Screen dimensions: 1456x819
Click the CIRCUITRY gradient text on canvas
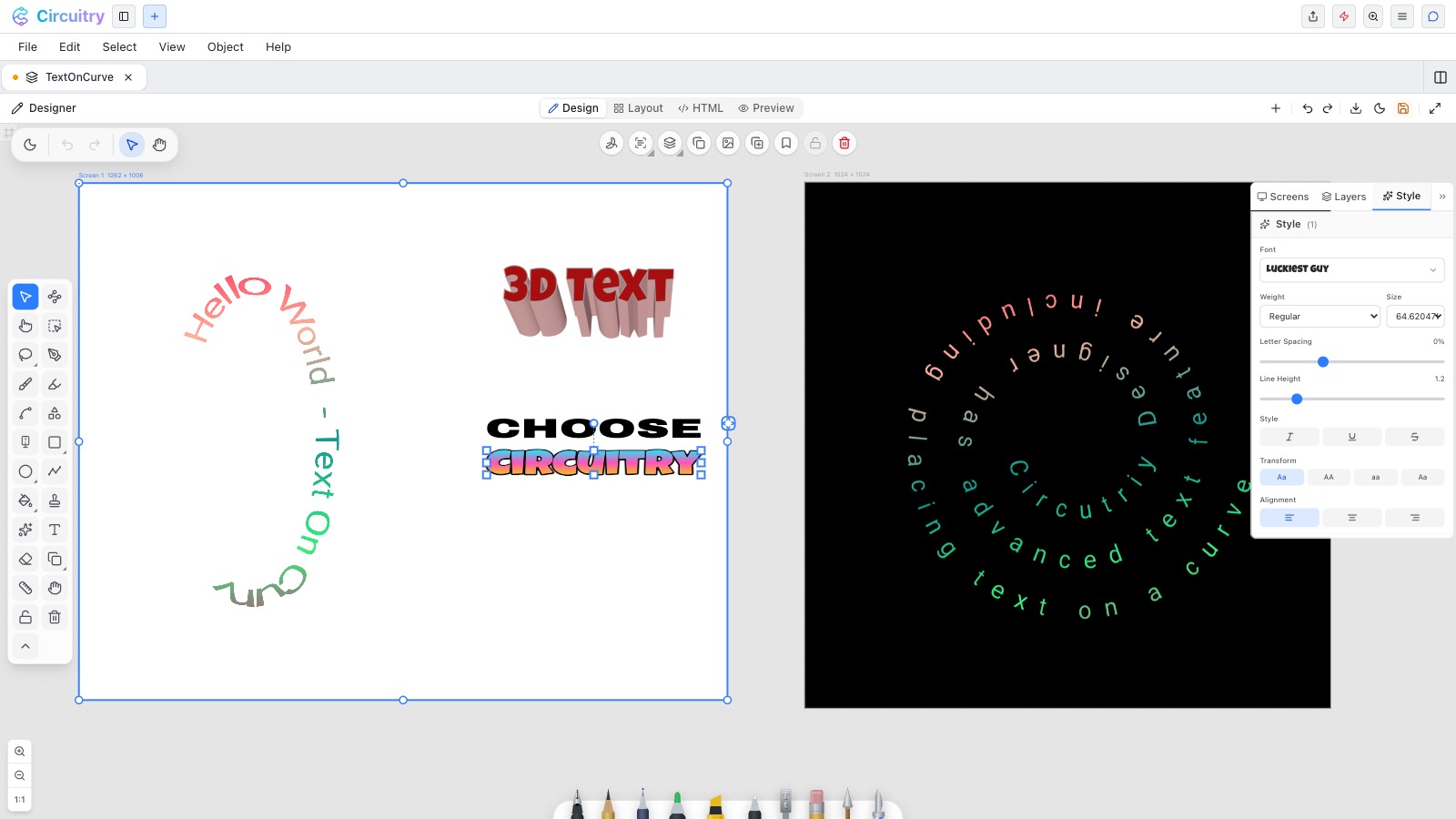coord(594,462)
